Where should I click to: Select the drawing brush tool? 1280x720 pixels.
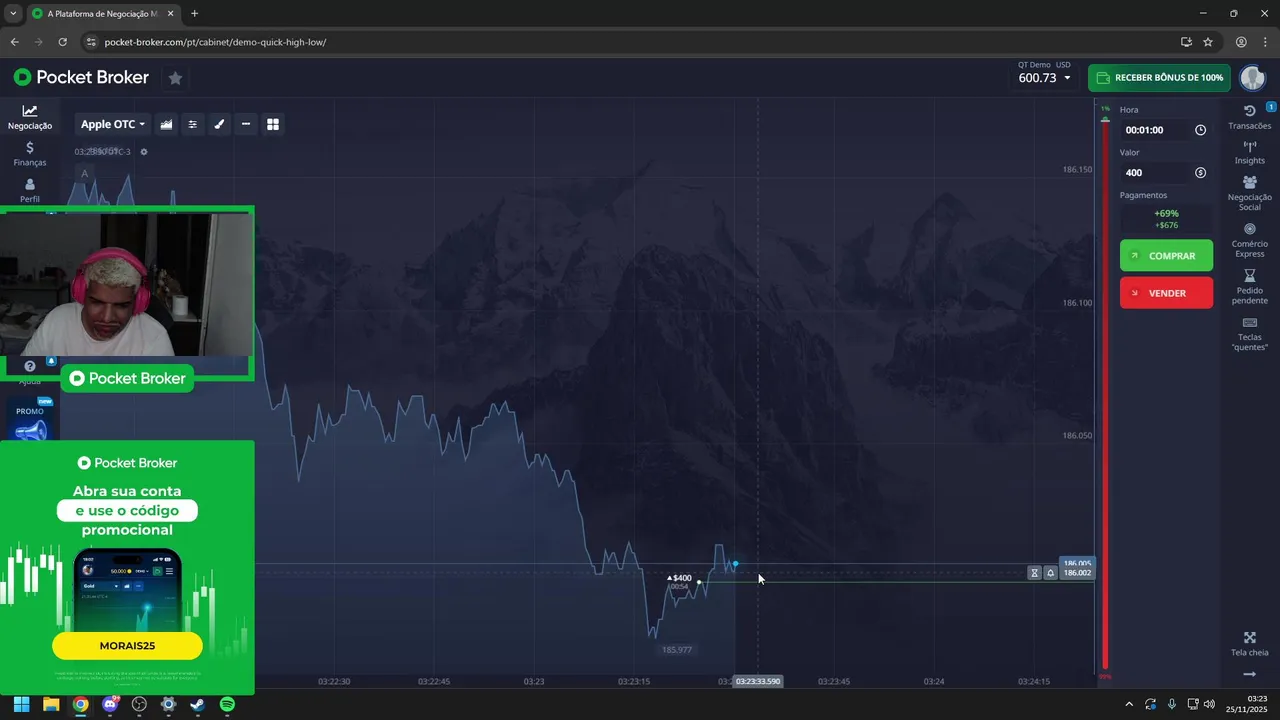tap(219, 124)
